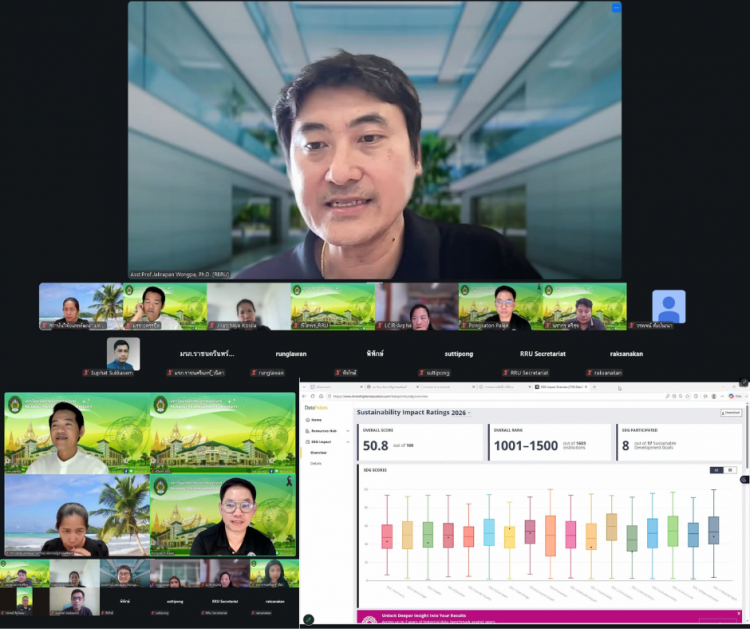This screenshot has height=629, width=750.
Task: Open a new browser tab with plus
Action: click(594, 387)
